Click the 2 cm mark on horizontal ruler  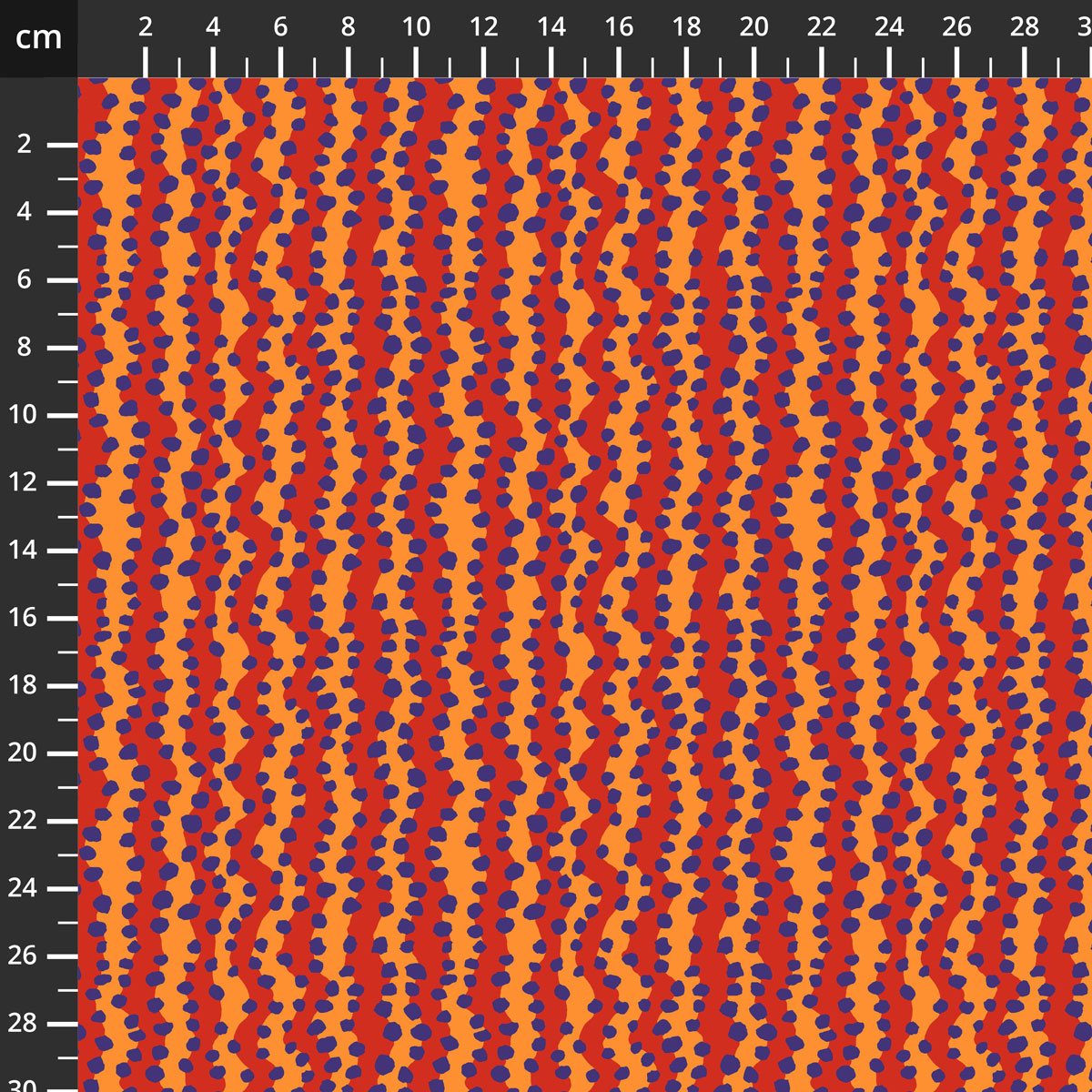[x=145, y=62]
